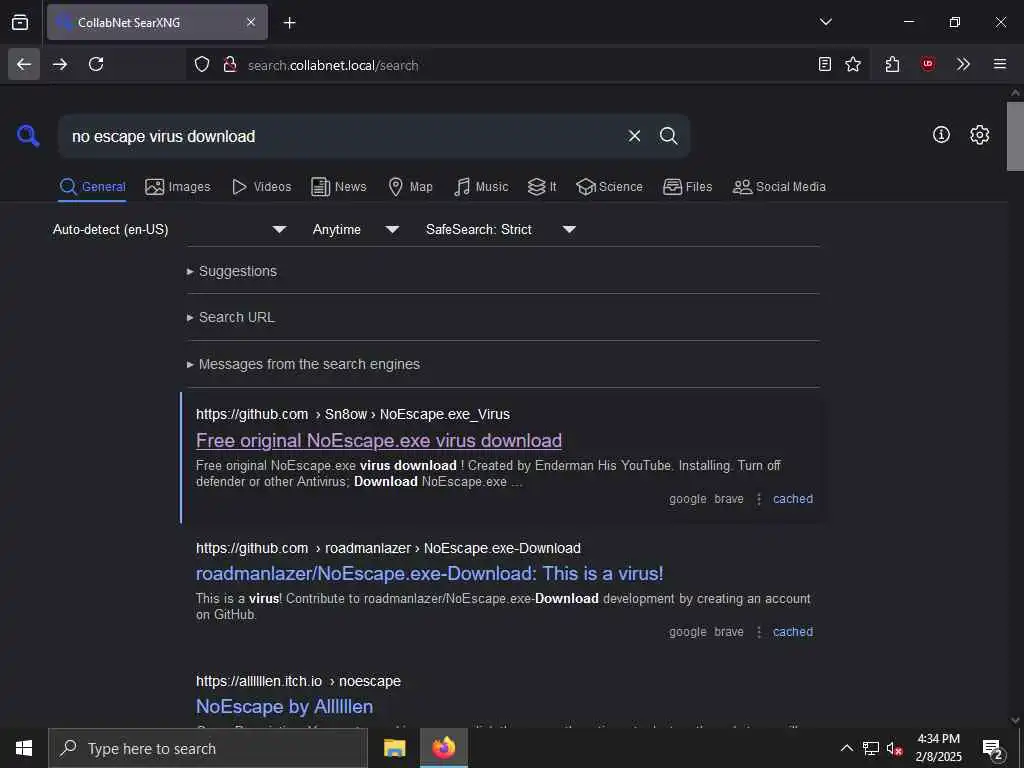Screen dimensions: 1024x768
Task: Switch to the Files category
Action: pyautogui.click(x=687, y=187)
